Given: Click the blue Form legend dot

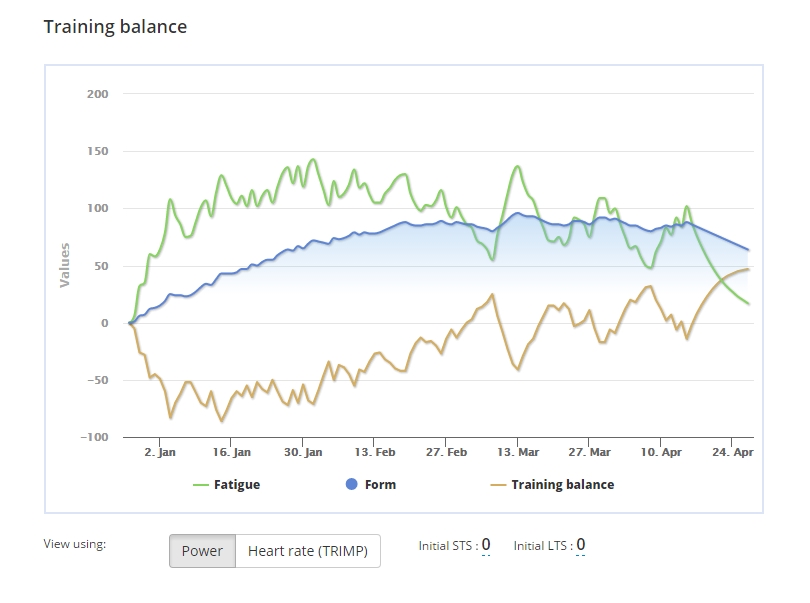Looking at the screenshot, I should pos(351,485).
